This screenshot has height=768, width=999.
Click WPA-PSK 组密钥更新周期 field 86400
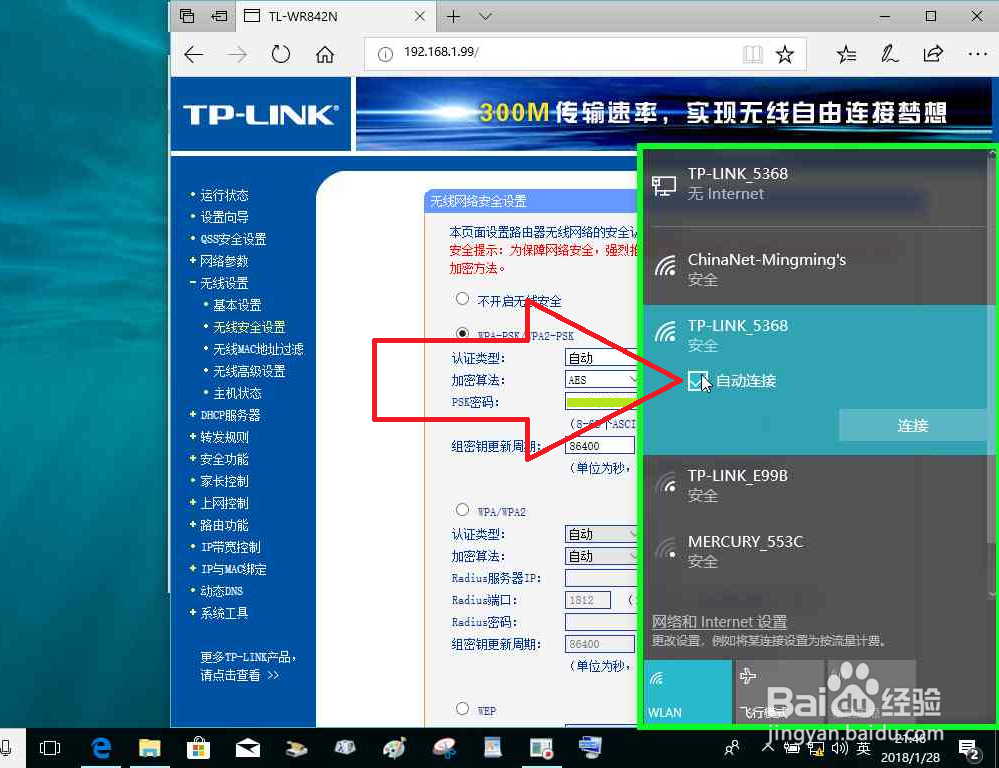coord(600,446)
